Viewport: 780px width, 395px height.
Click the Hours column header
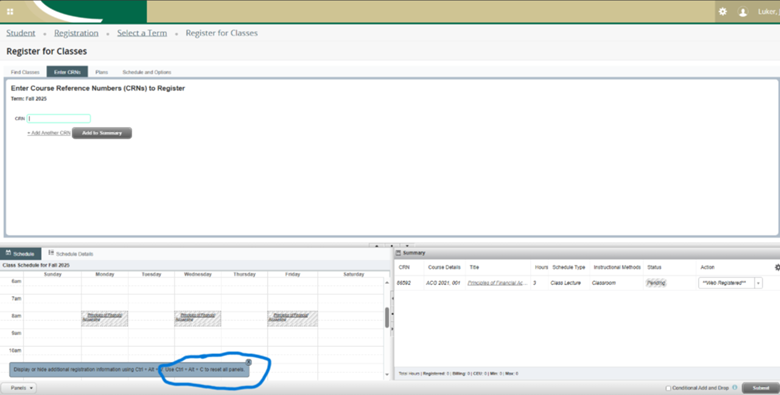tap(541, 267)
